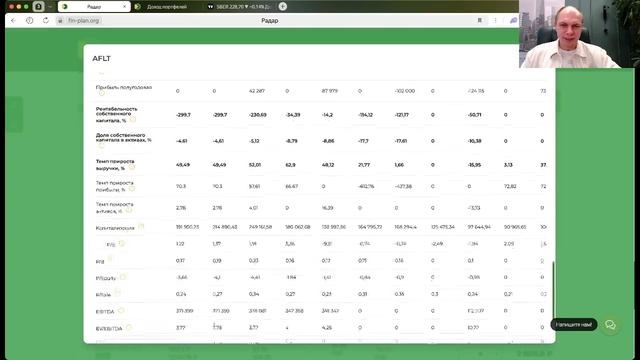Viewport: 640px width, 360px height.
Task: Switch to the Доход портфелей tab
Action: [x=166, y=7]
